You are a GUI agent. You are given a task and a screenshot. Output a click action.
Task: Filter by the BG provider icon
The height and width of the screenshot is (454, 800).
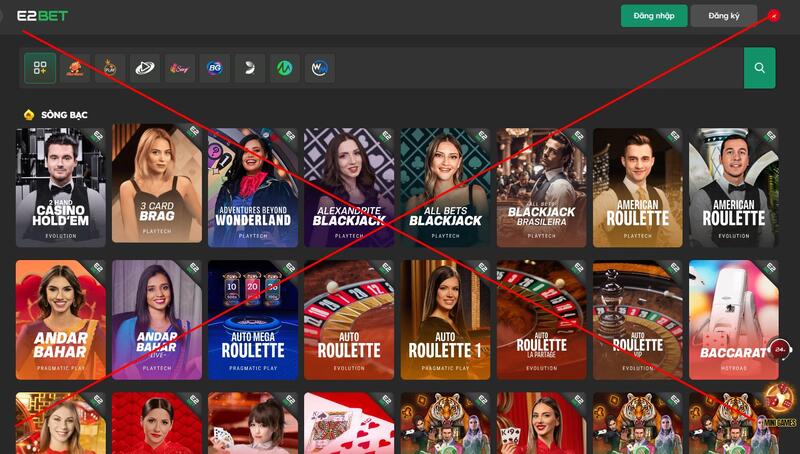[x=215, y=68]
